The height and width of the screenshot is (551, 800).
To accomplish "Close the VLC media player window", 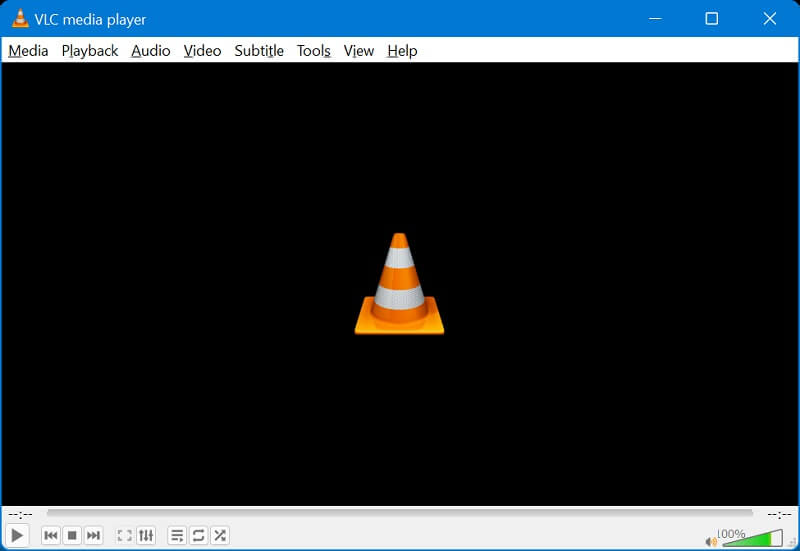I will pos(769,19).
